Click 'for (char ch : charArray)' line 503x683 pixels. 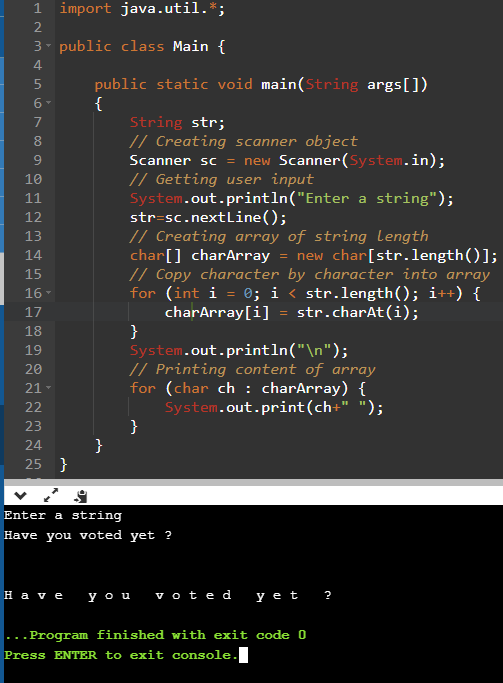[x=248, y=388]
